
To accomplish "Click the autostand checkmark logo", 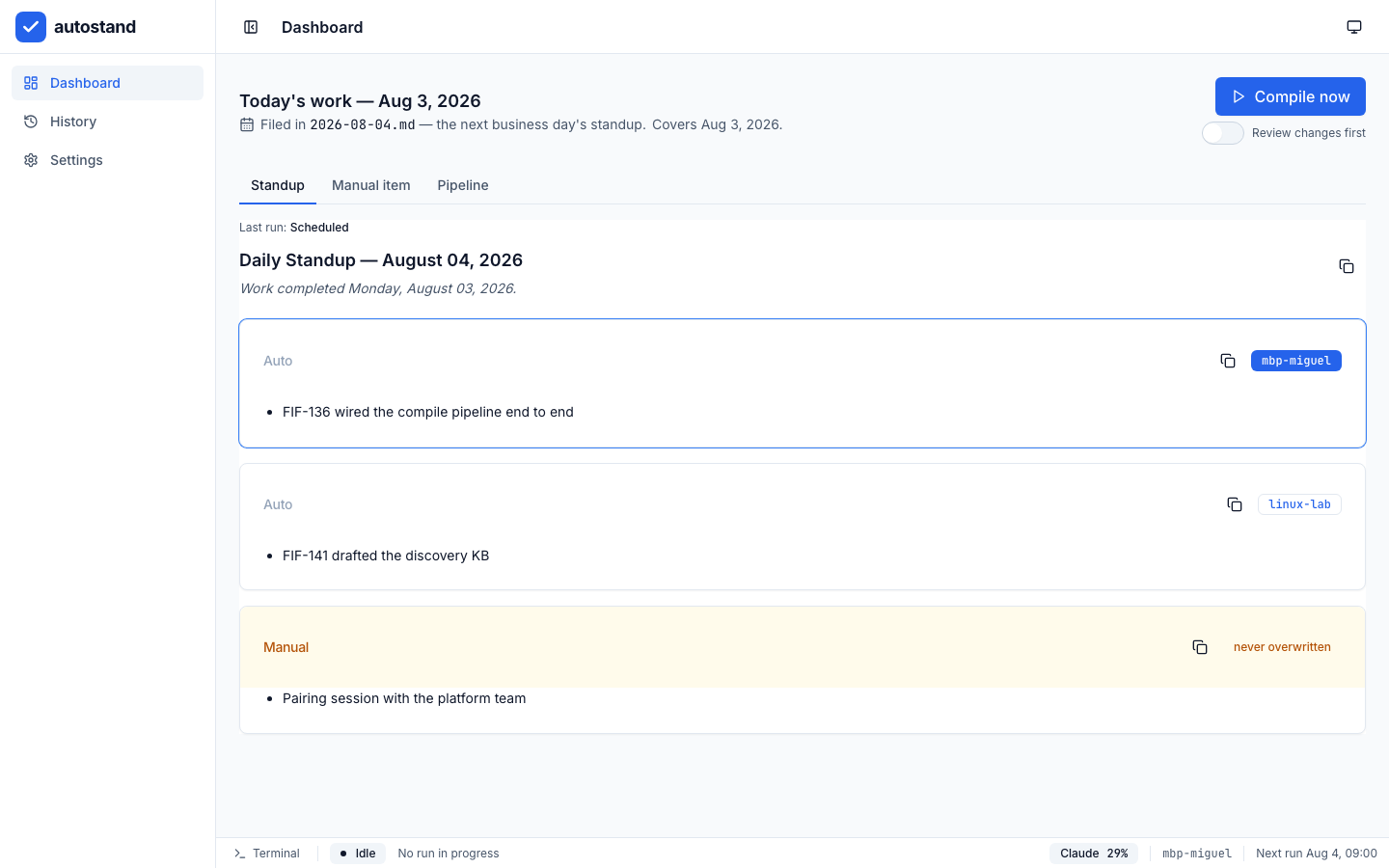I will (x=31, y=27).
